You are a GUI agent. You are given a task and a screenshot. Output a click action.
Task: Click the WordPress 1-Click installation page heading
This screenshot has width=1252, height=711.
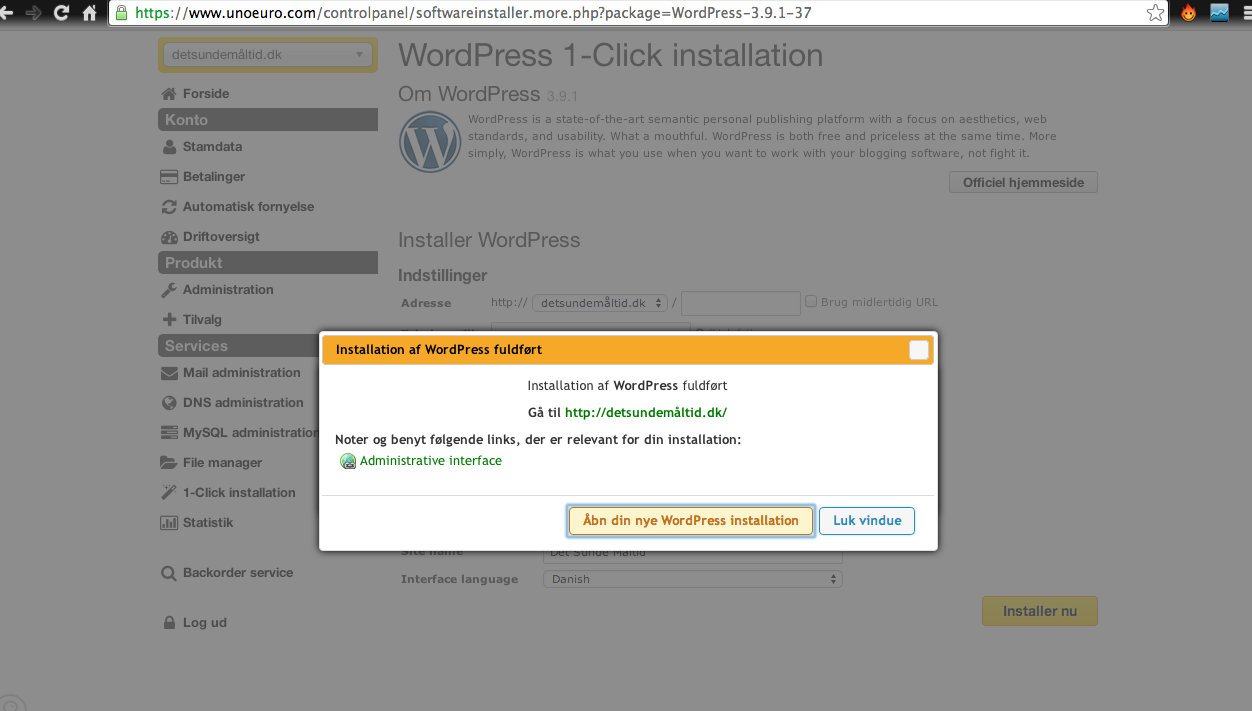611,55
